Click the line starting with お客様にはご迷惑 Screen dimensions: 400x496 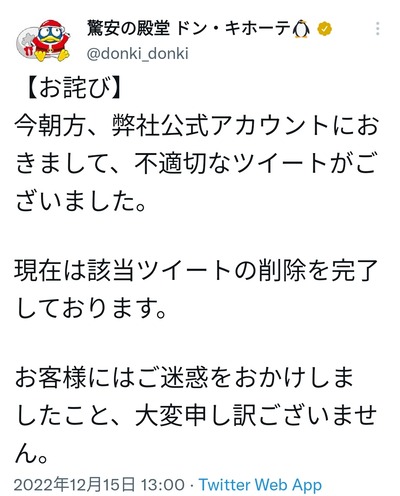pos(184,378)
